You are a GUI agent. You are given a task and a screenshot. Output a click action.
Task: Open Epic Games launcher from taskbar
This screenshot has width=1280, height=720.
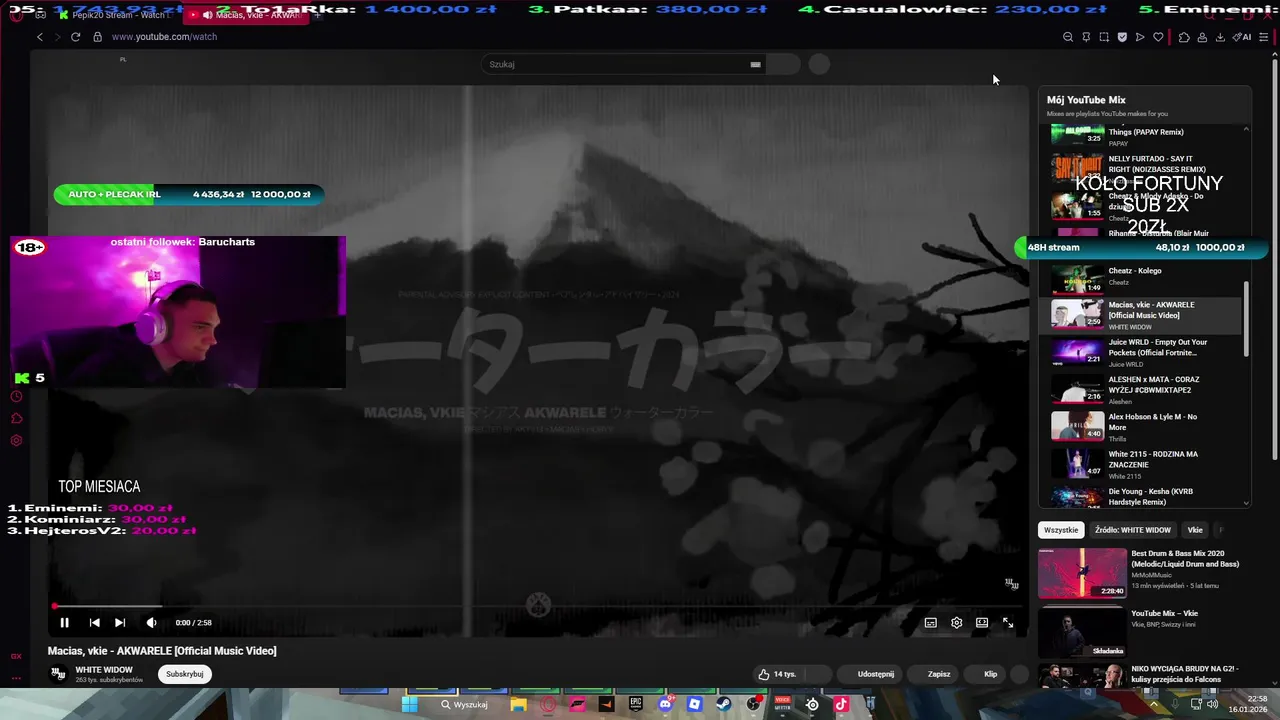pos(636,704)
